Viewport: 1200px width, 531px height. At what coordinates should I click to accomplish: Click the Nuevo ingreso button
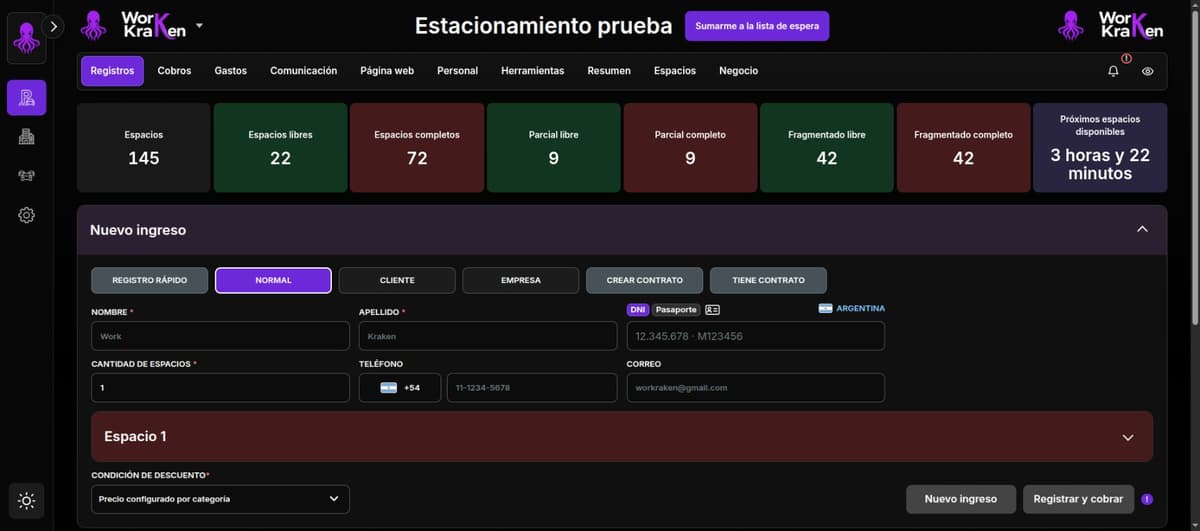click(961, 499)
